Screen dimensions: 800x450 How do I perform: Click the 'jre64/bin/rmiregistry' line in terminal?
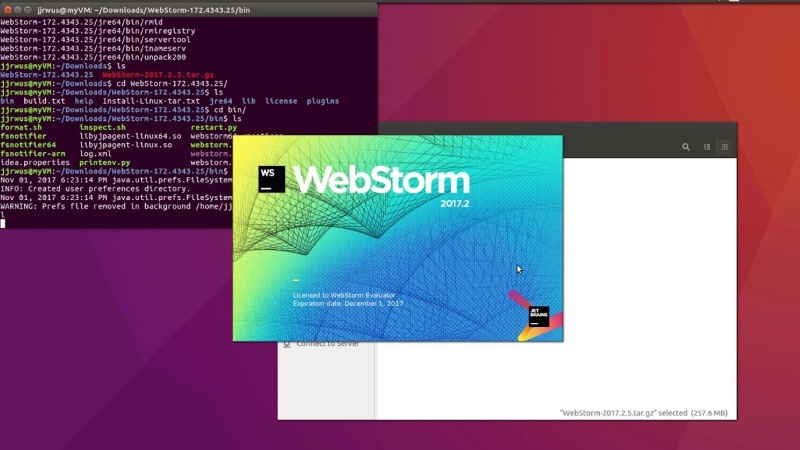97,31
